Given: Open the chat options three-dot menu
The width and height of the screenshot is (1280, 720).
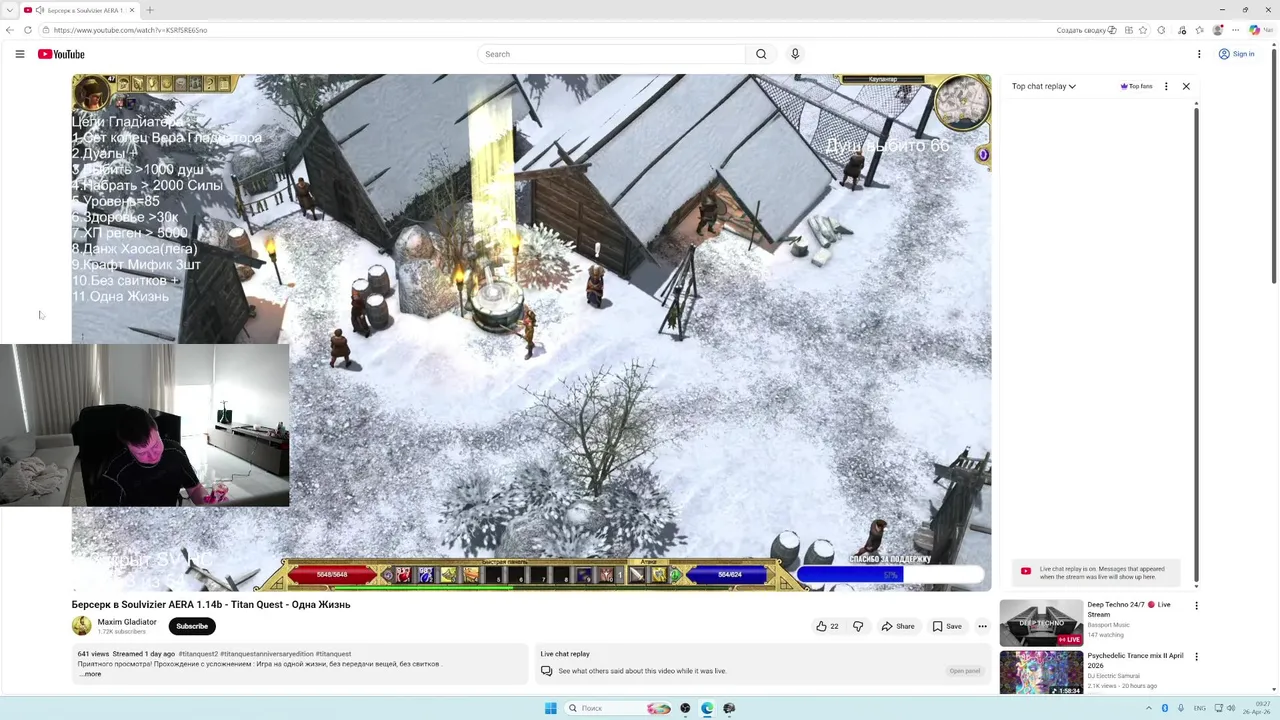Looking at the screenshot, I should tap(1166, 86).
